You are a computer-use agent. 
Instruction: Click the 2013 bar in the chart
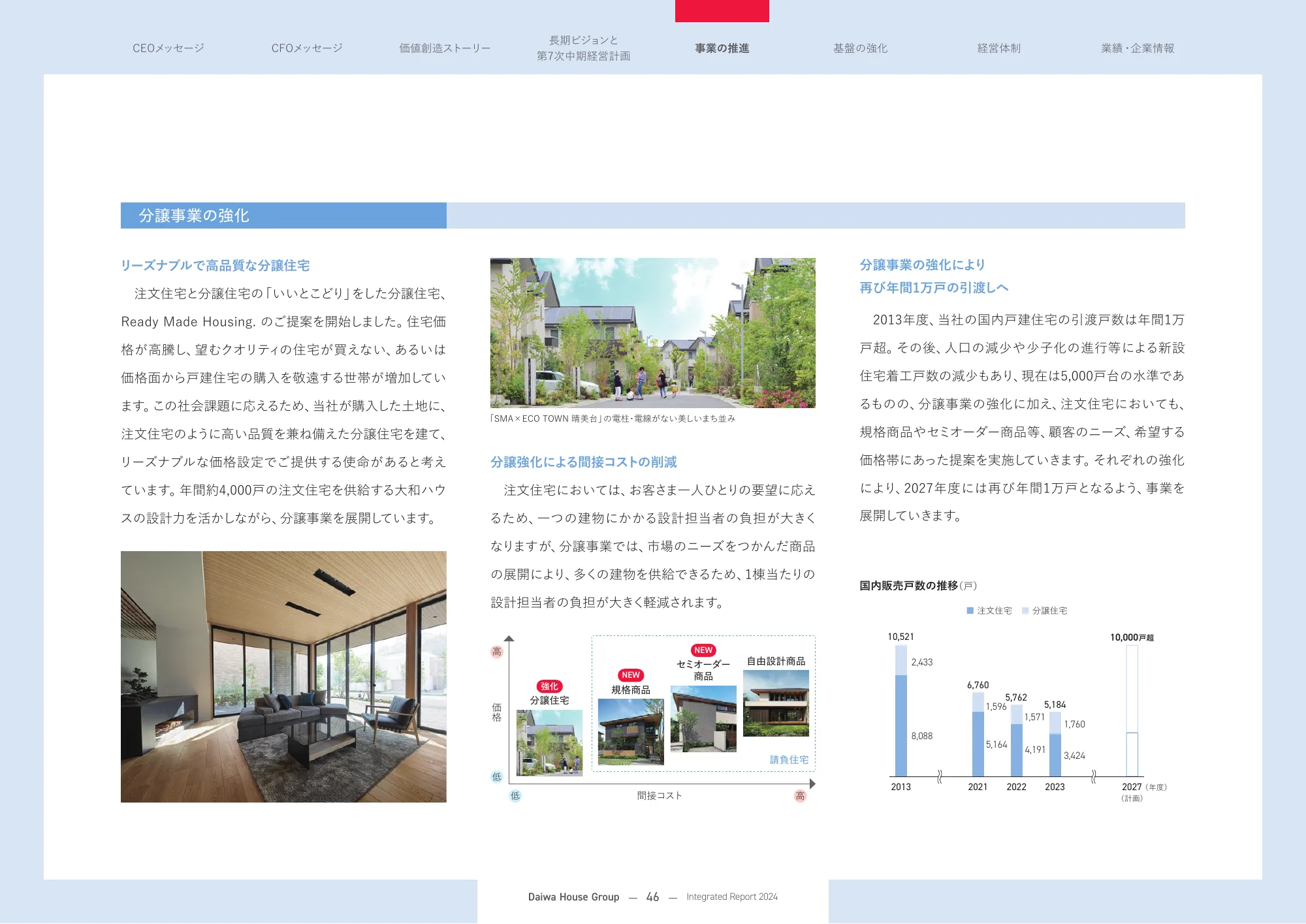[x=901, y=710]
